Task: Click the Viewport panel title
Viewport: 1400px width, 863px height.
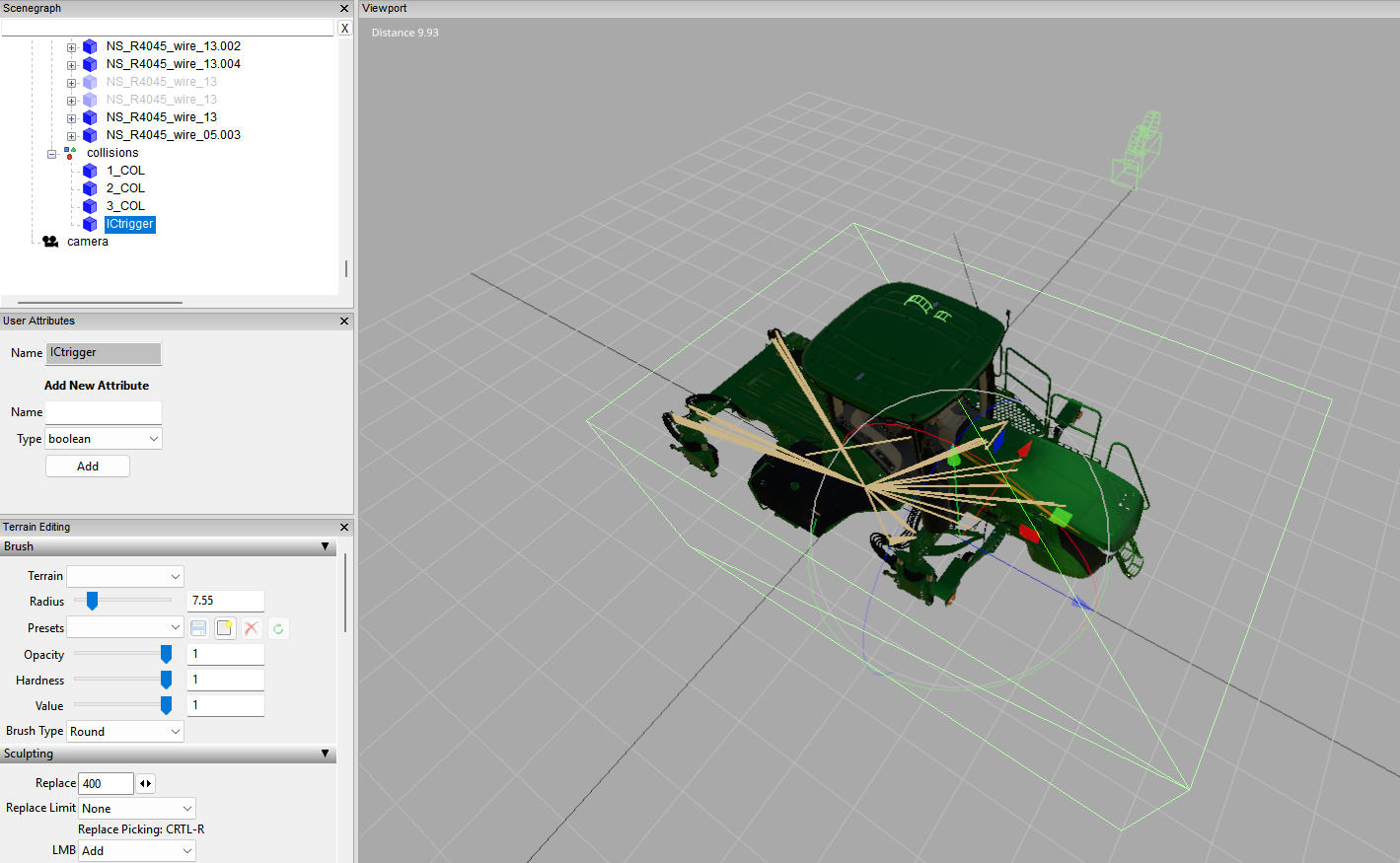Action: click(x=385, y=8)
